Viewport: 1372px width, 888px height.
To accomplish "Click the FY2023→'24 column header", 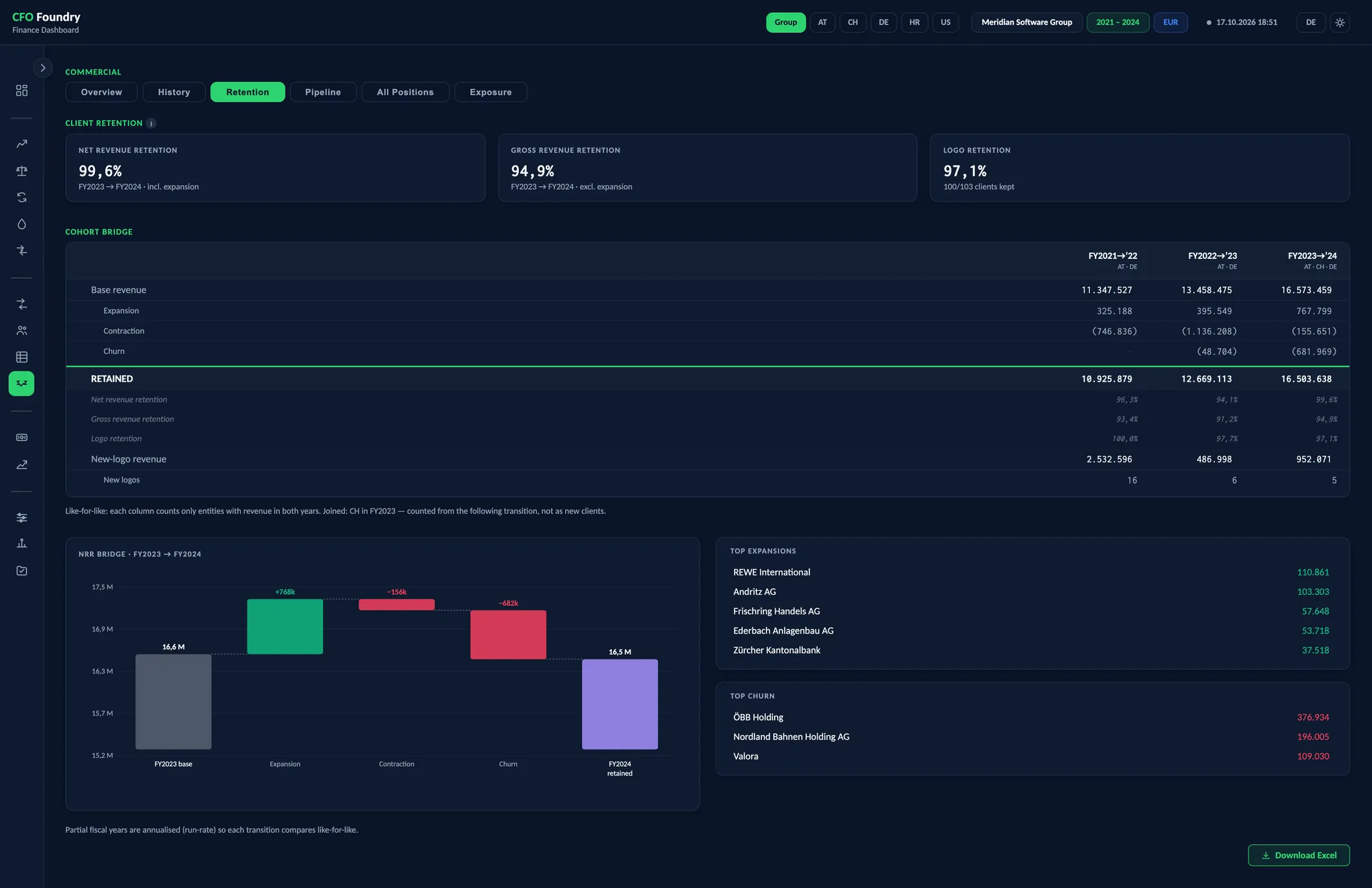I will pyautogui.click(x=1312, y=260).
